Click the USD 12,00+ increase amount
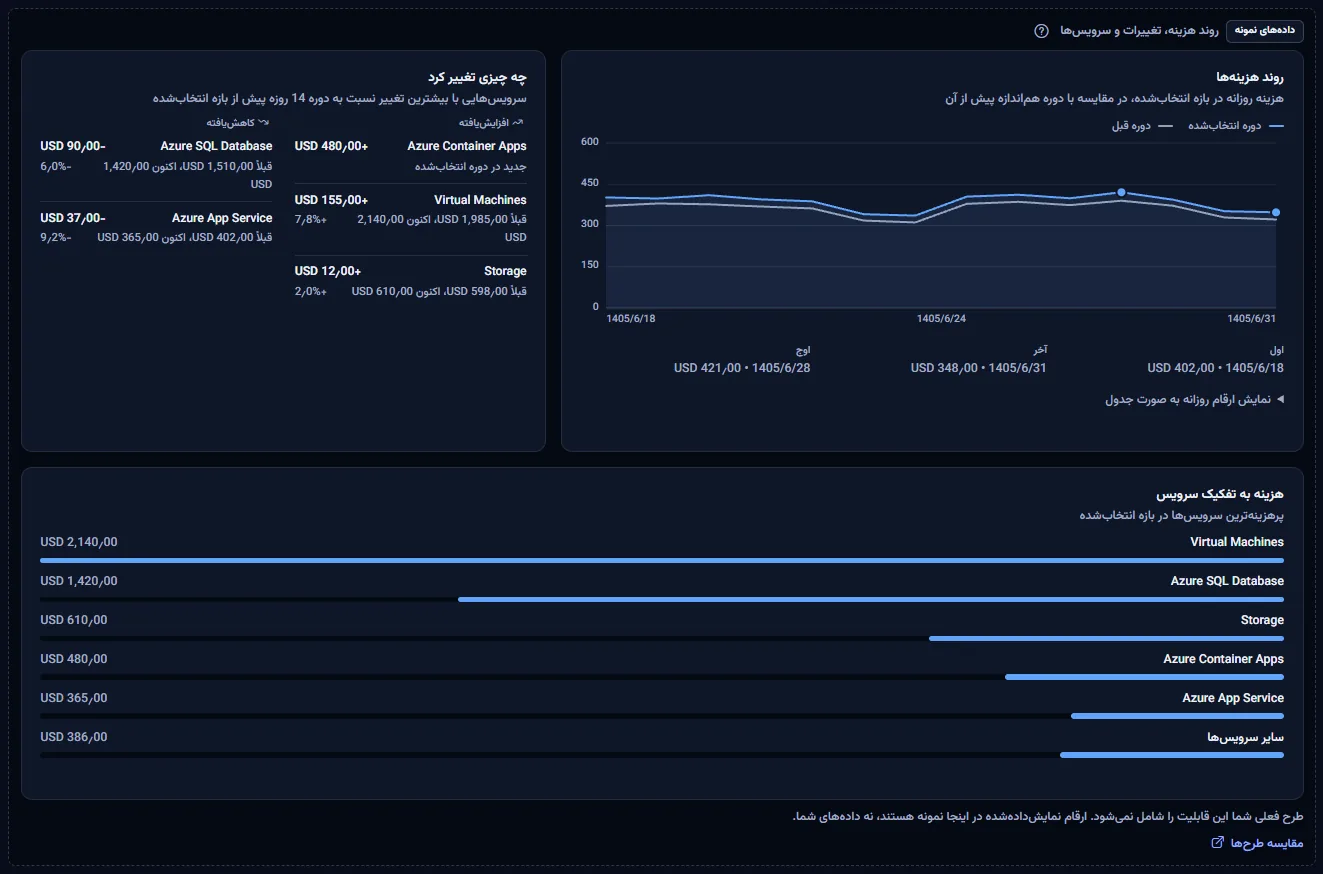Image resolution: width=1323 pixels, height=874 pixels. coord(328,271)
